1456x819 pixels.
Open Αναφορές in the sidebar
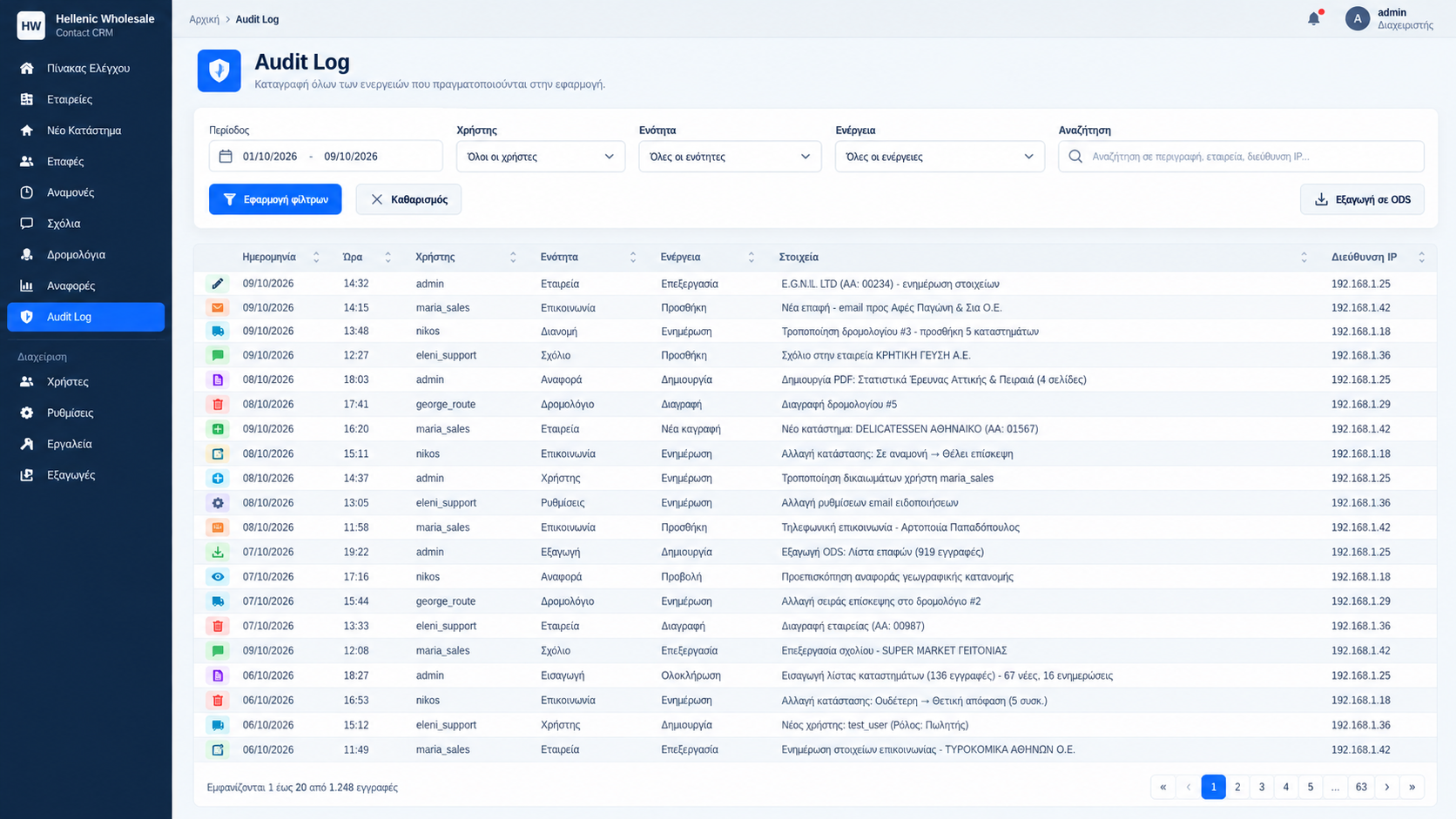(85, 285)
